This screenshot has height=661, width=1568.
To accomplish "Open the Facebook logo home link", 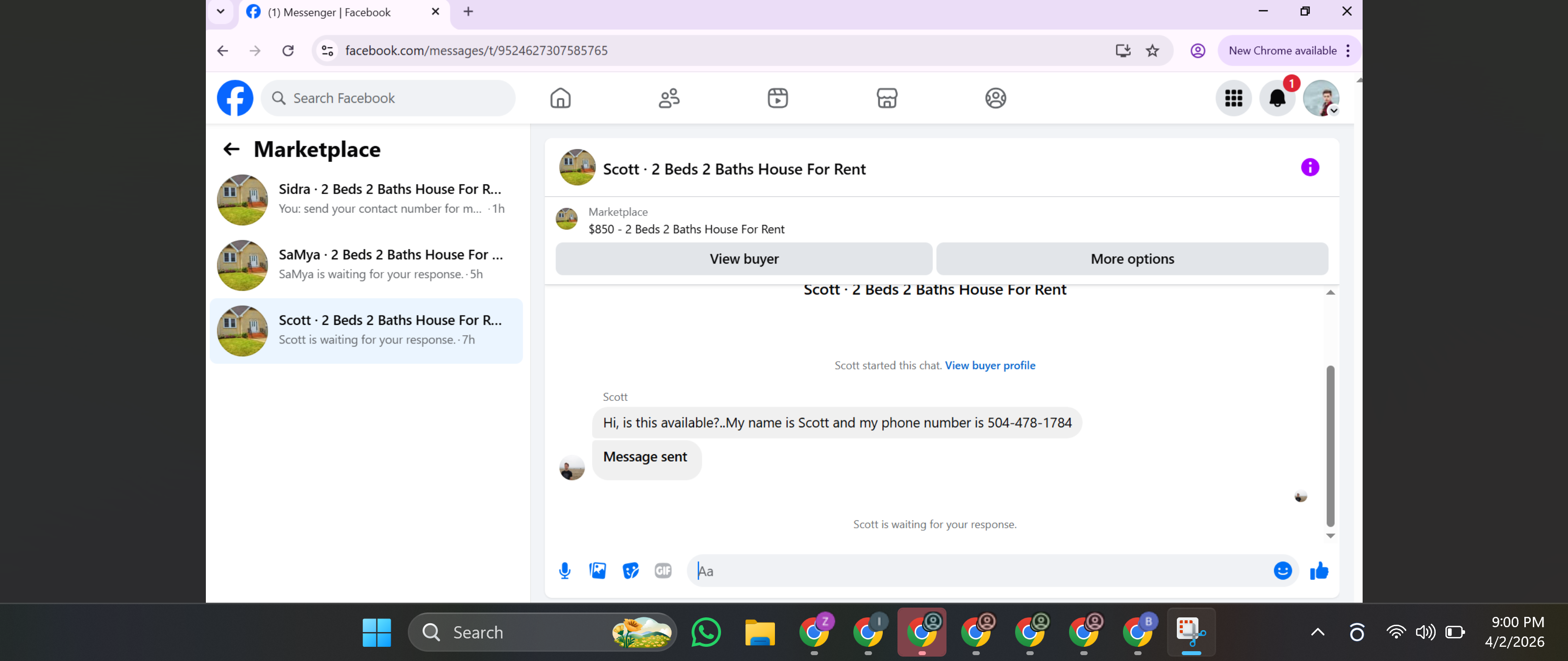I will 235,98.
